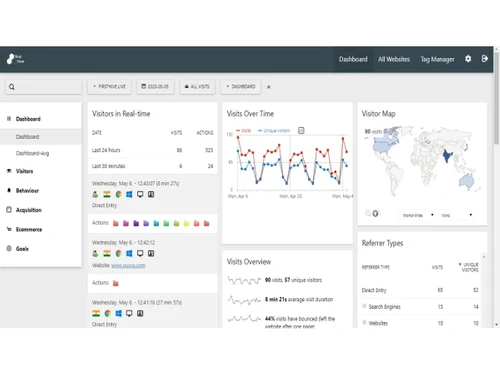Click the 'Visitors in Real-time' widget title
The width and height of the screenshot is (500, 375).
coord(121,114)
